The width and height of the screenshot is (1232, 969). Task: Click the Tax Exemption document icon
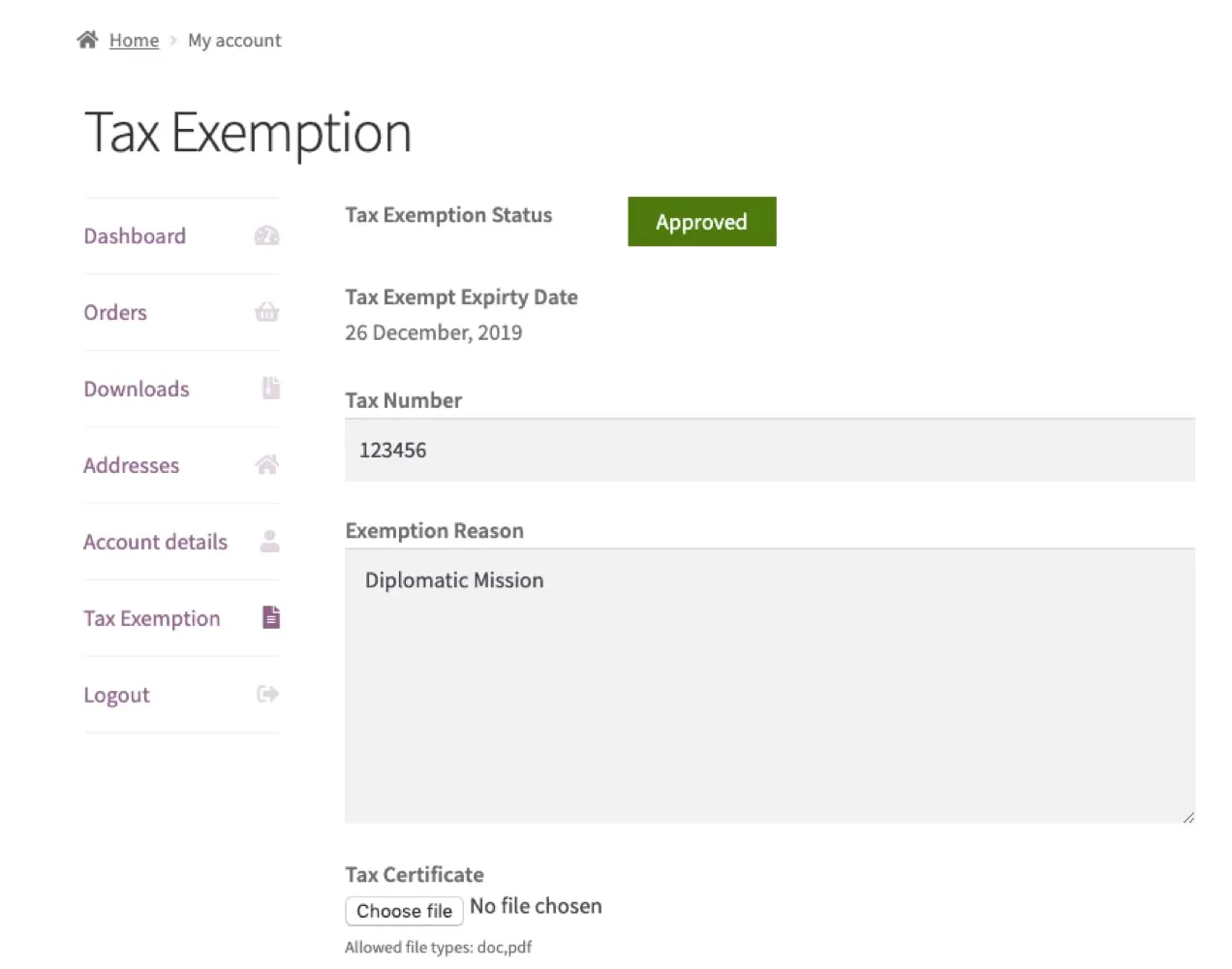coord(271,617)
